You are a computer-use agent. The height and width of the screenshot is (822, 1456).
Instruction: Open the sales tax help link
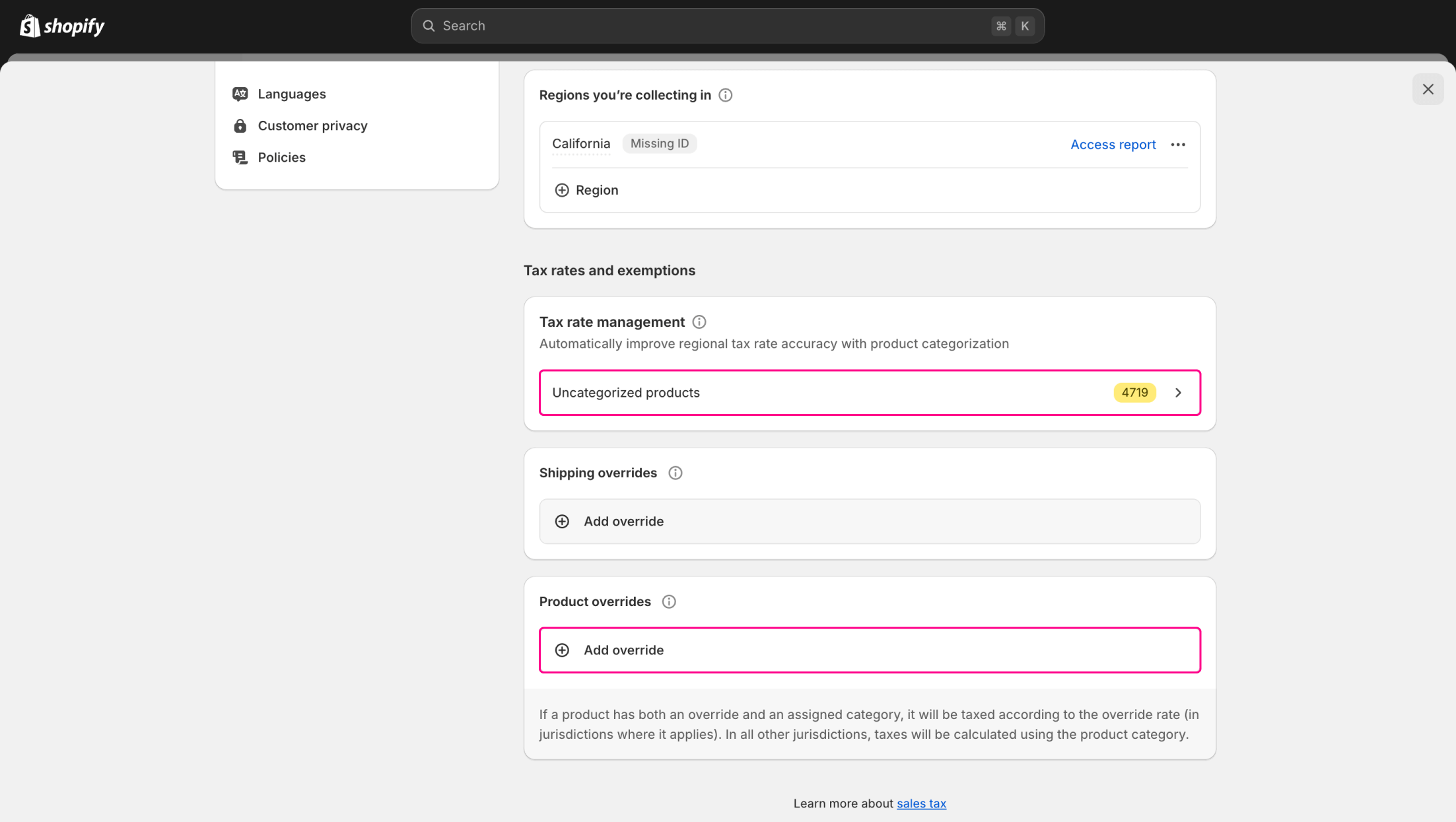point(921,804)
